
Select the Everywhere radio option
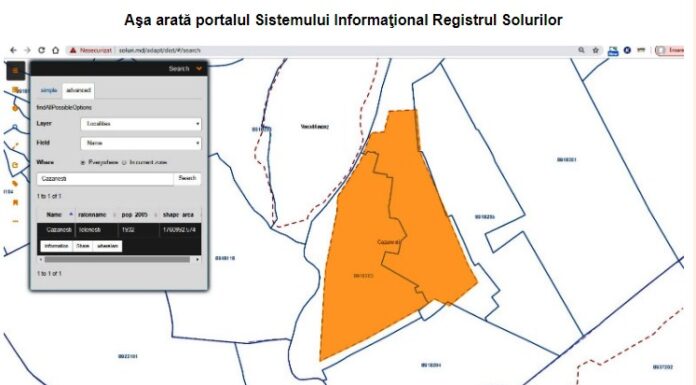[83, 163]
